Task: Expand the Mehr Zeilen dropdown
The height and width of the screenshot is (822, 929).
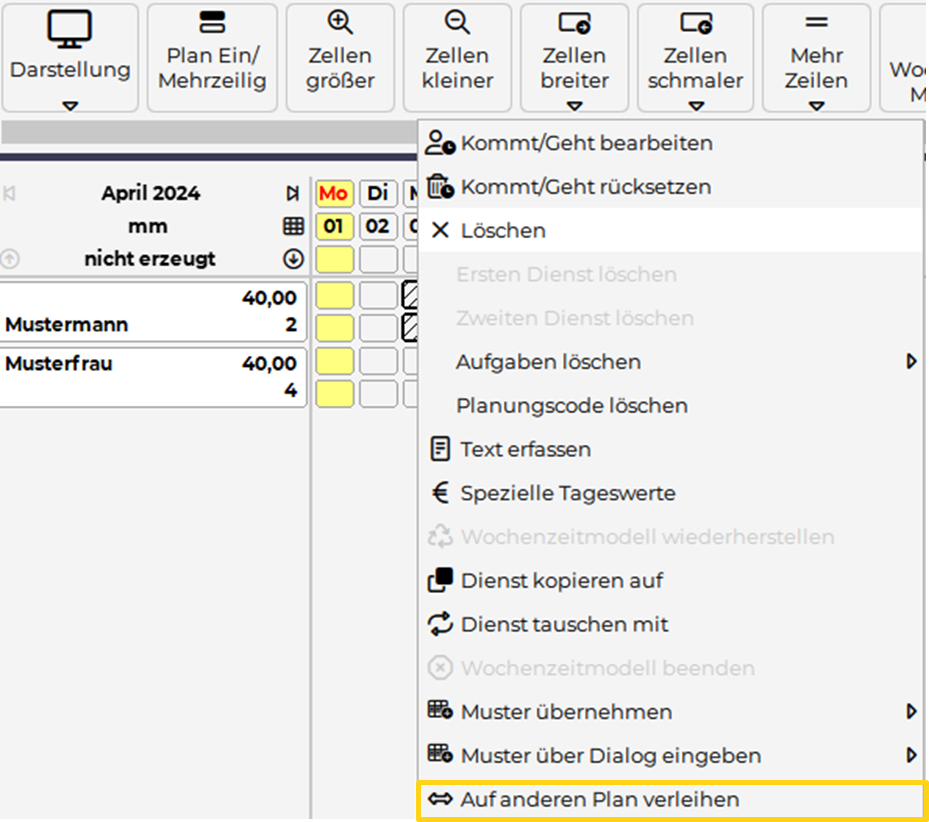Action: pos(816,105)
